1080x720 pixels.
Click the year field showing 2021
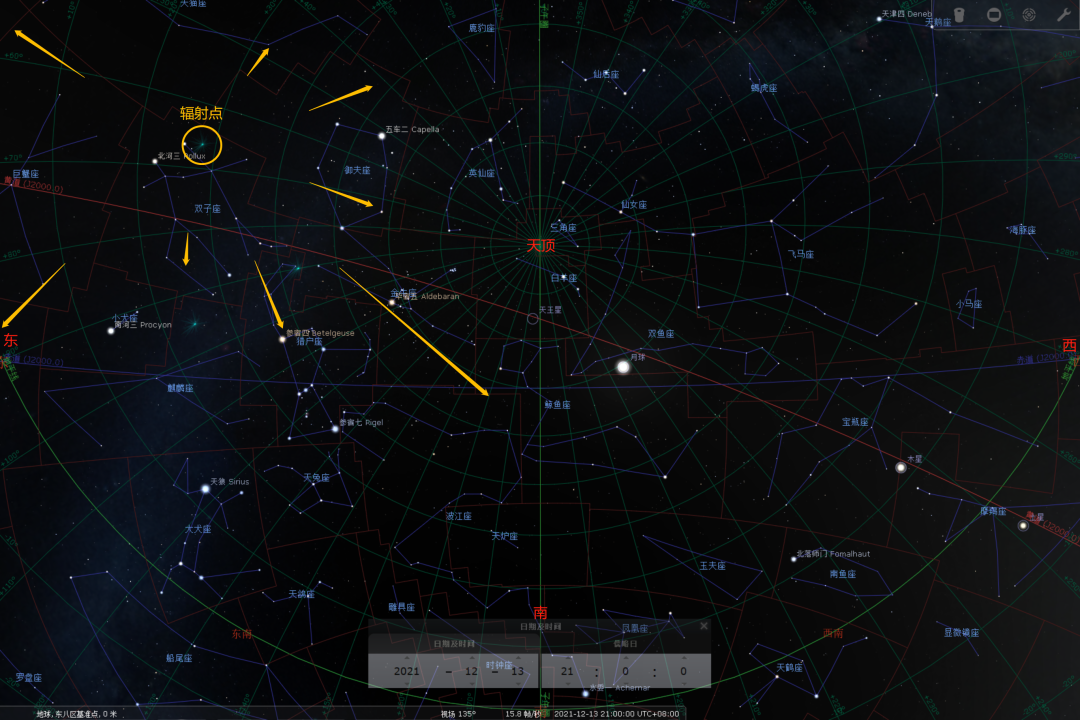pos(406,671)
